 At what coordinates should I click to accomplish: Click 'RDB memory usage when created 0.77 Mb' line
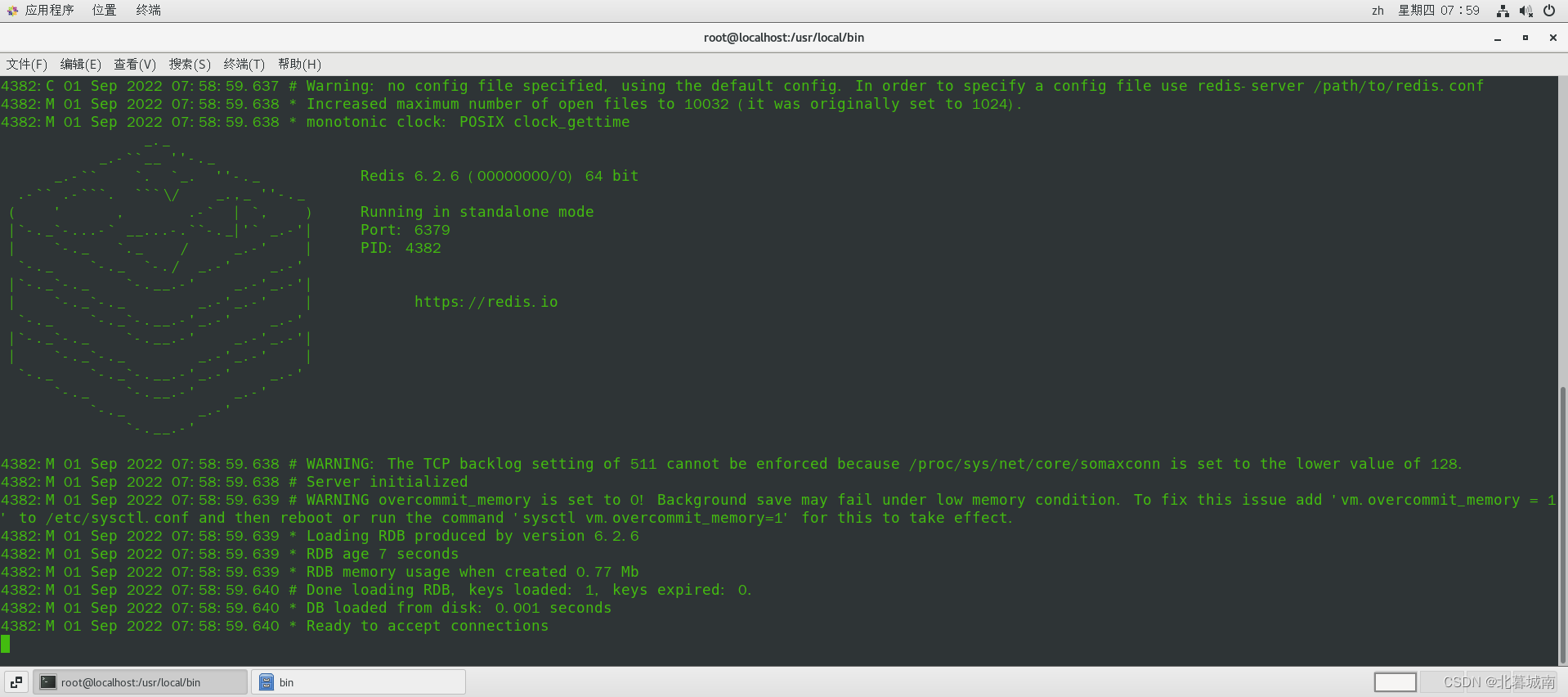point(320,572)
